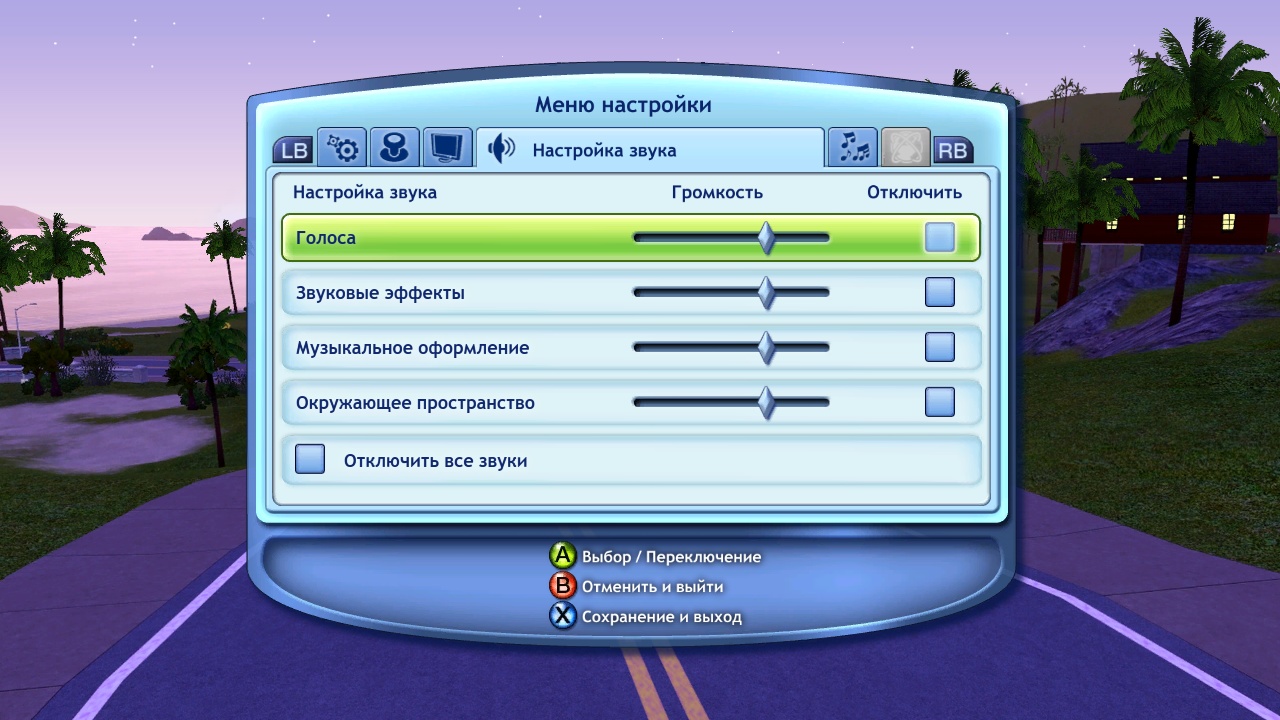Click the blue X button icon

click(563, 616)
